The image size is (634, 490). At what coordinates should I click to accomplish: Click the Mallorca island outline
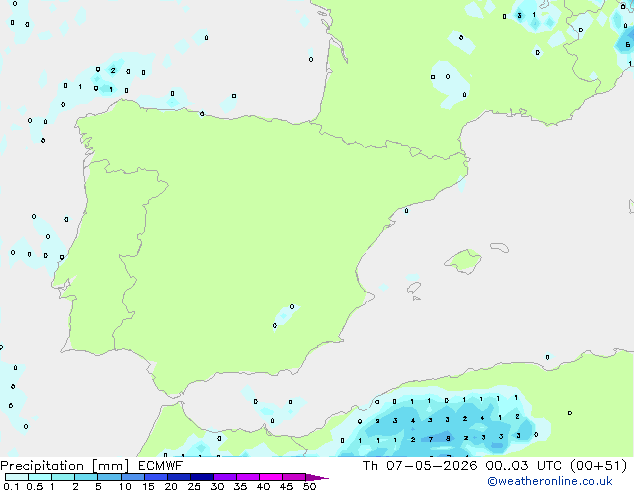[463, 261]
